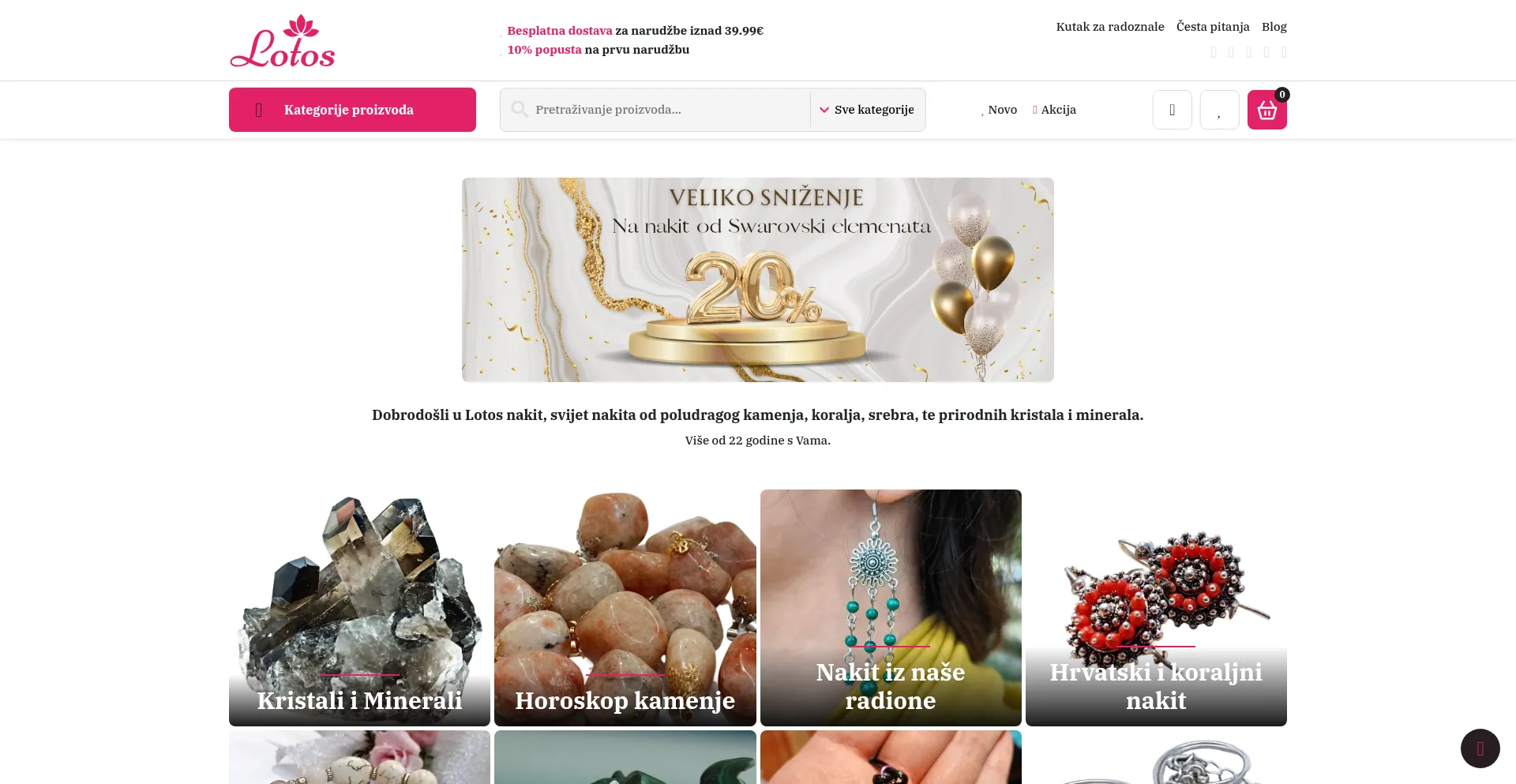1516x784 pixels.
Task: Click the dark scroll-to-top round button
Action: pyautogui.click(x=1480, y=748)
